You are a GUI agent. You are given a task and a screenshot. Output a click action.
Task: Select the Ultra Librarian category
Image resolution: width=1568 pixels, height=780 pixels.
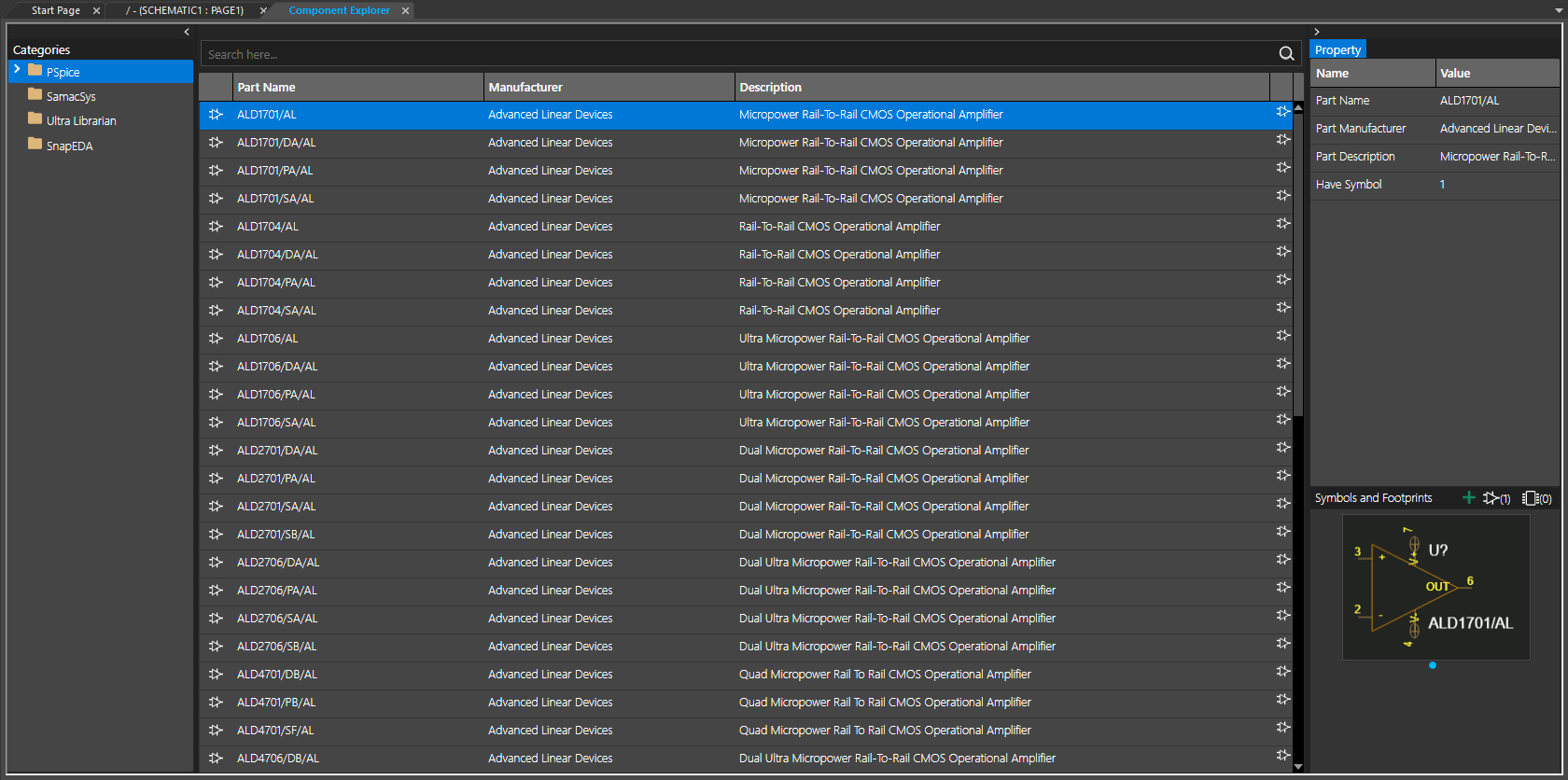pos(81,120)
